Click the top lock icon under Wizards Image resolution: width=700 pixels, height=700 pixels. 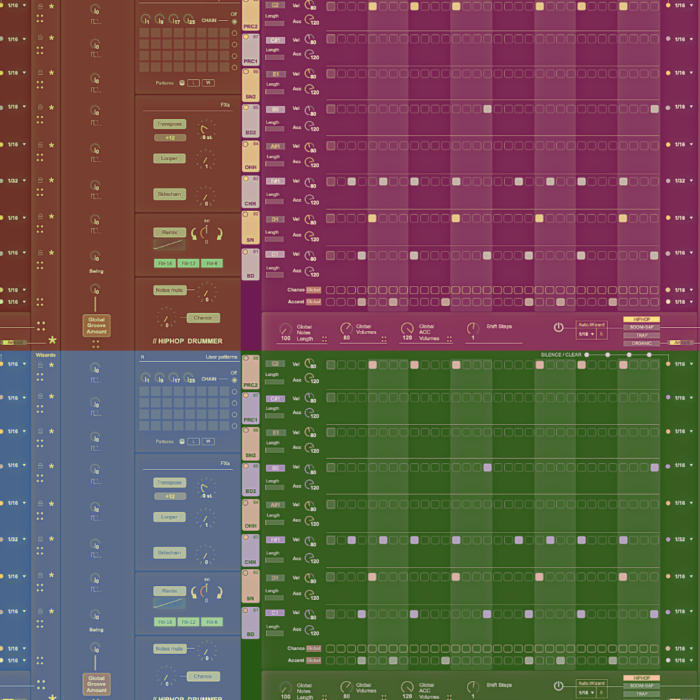[40, 365]
